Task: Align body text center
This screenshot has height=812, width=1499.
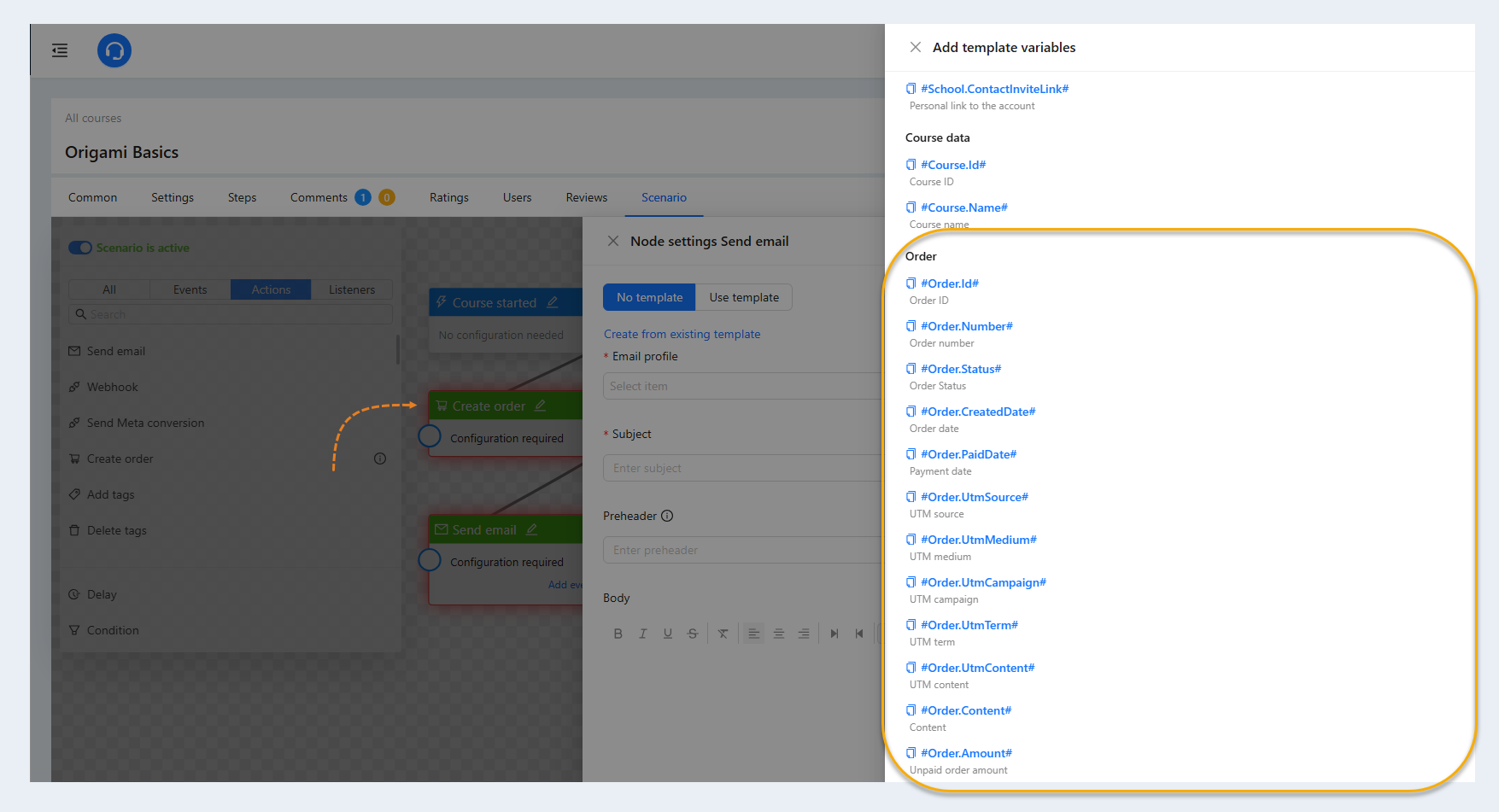Action: 779,634
